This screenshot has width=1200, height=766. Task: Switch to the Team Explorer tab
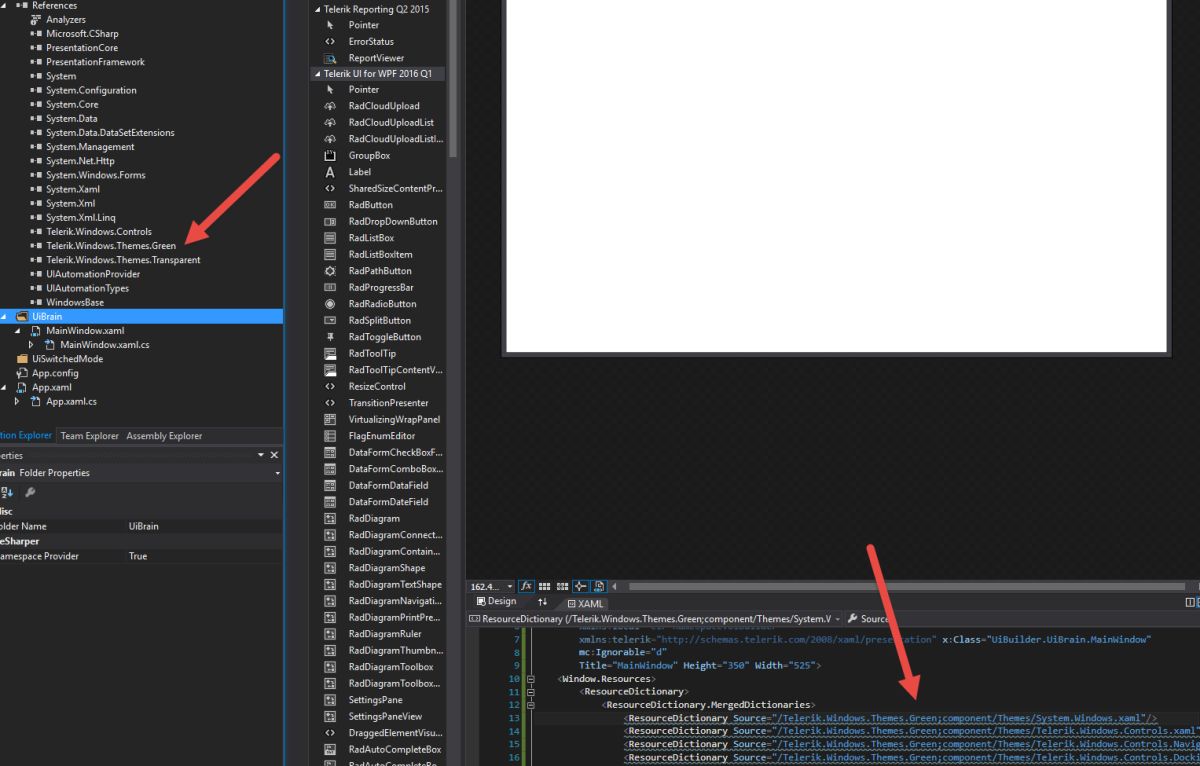click(89, 436)
